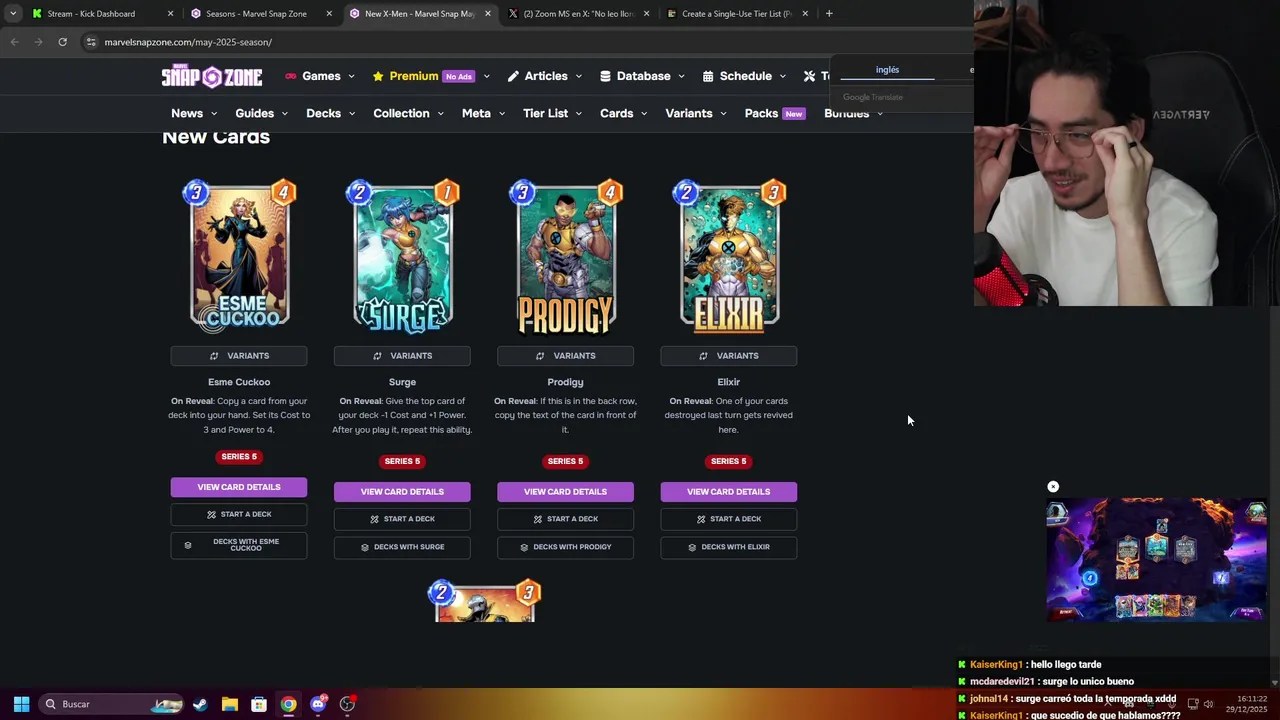Close the New X-Men Marvel Snap tab

[x=488, y=14]
